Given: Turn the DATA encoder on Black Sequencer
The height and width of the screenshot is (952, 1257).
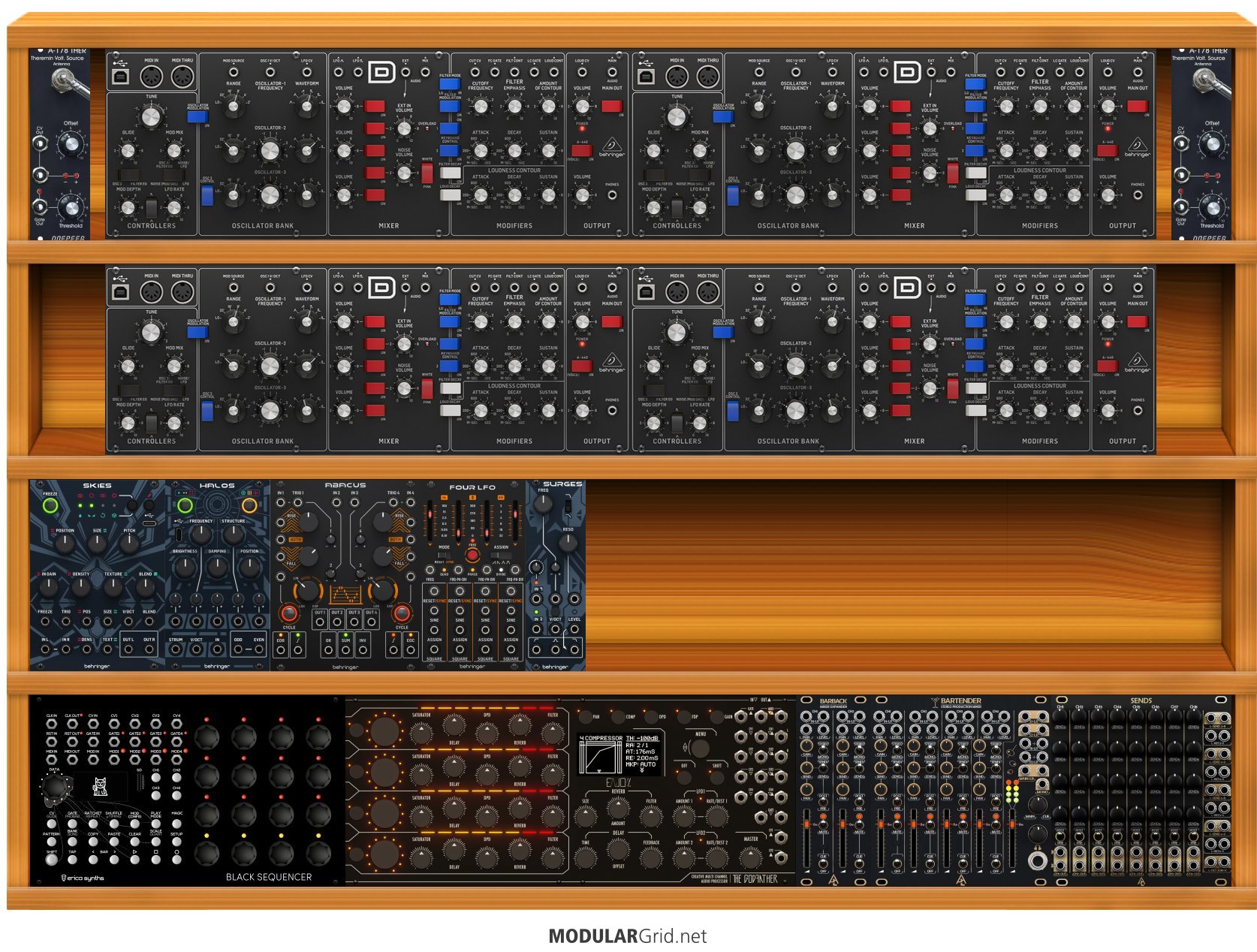Looking at the screenshot, I should click(x=55, y=788).
